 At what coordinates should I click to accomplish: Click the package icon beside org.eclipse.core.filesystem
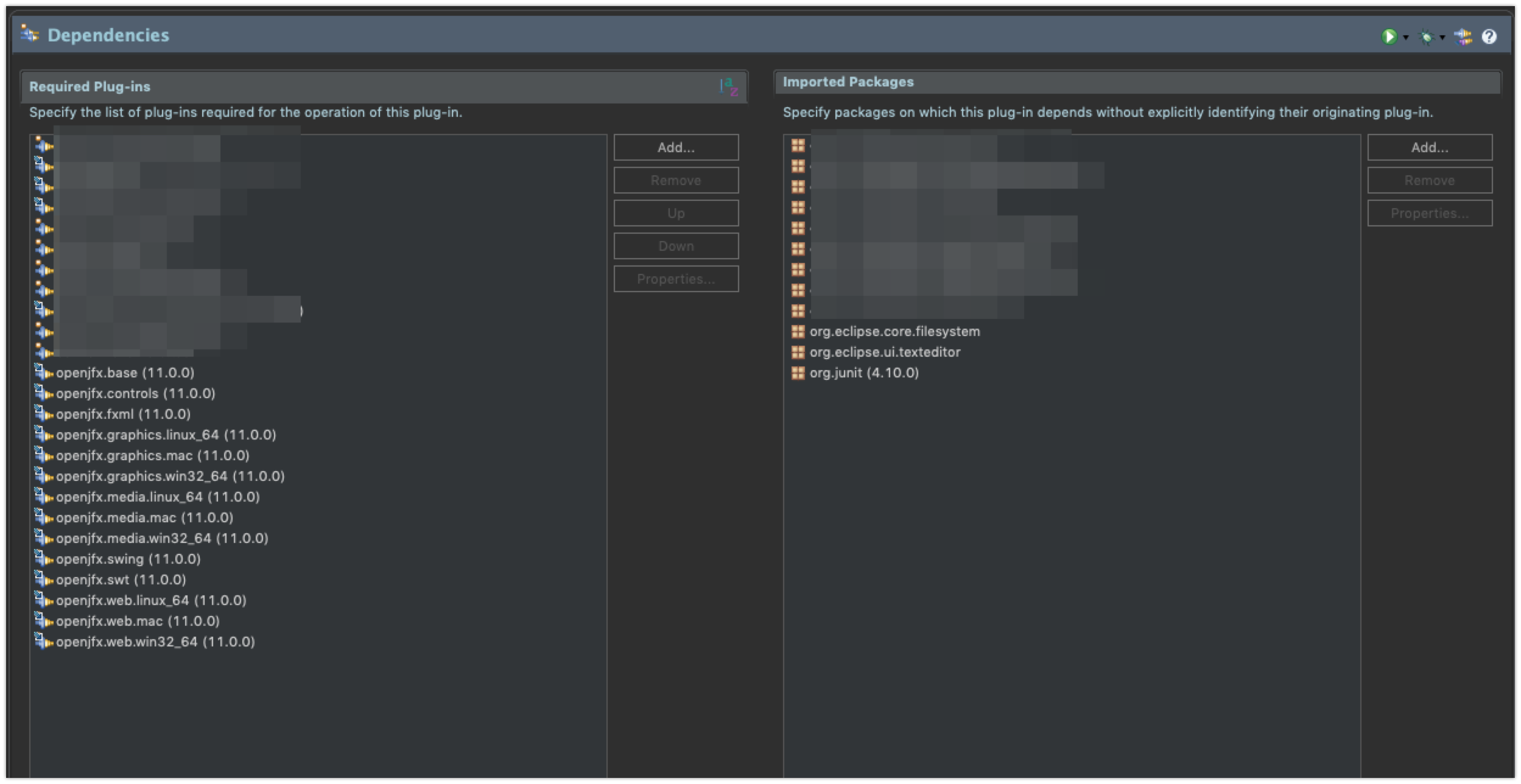point(798,331)
